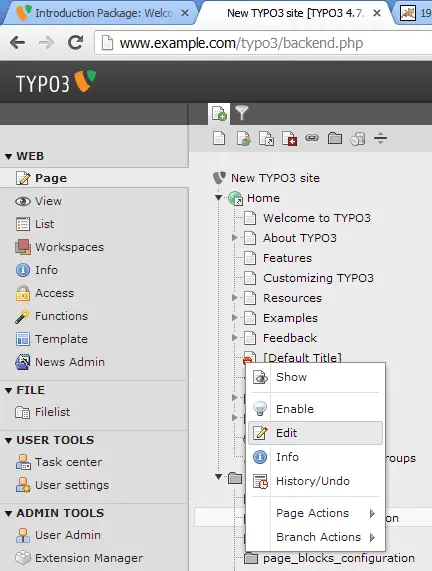Select the [Default Title] page

pos(302,357)
